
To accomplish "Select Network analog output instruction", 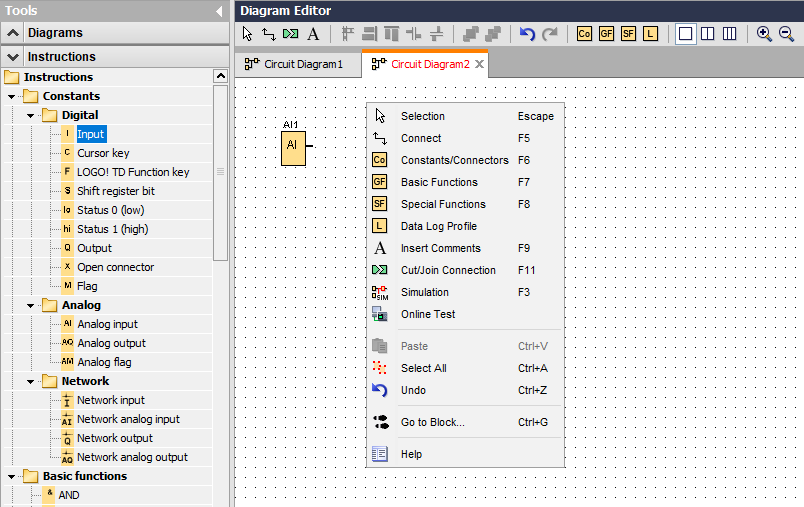I will [132, 457].
